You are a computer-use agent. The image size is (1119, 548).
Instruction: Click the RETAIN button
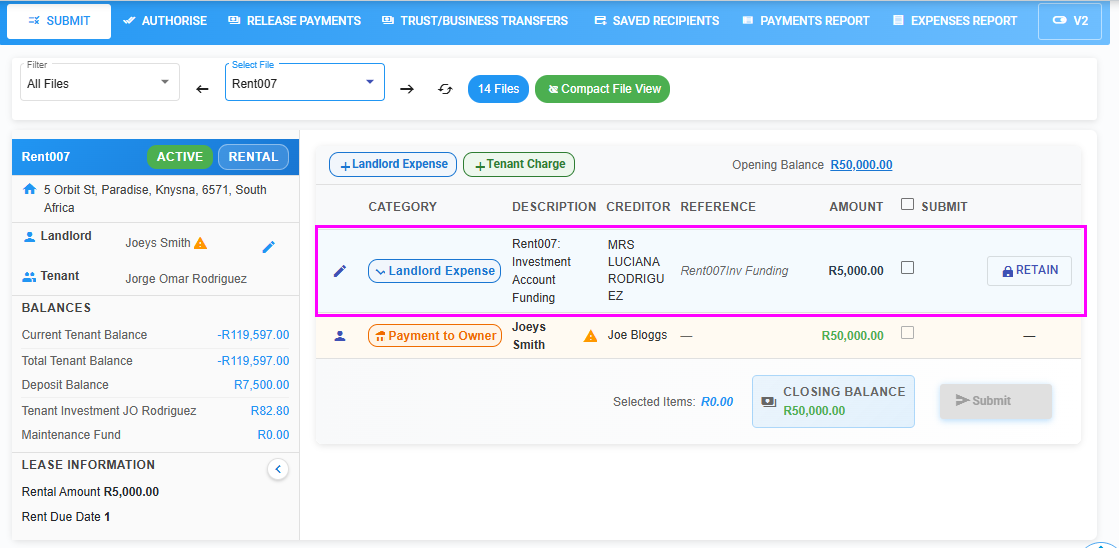point(1029,271)
